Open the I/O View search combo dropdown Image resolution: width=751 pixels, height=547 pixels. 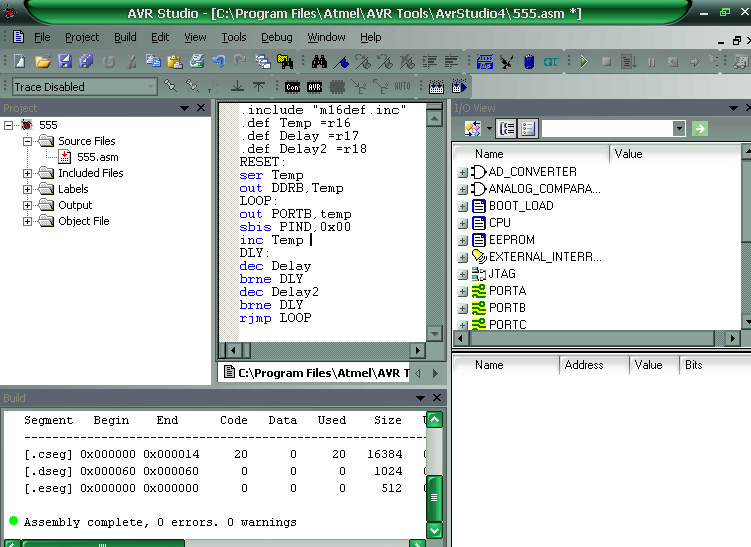679,128
